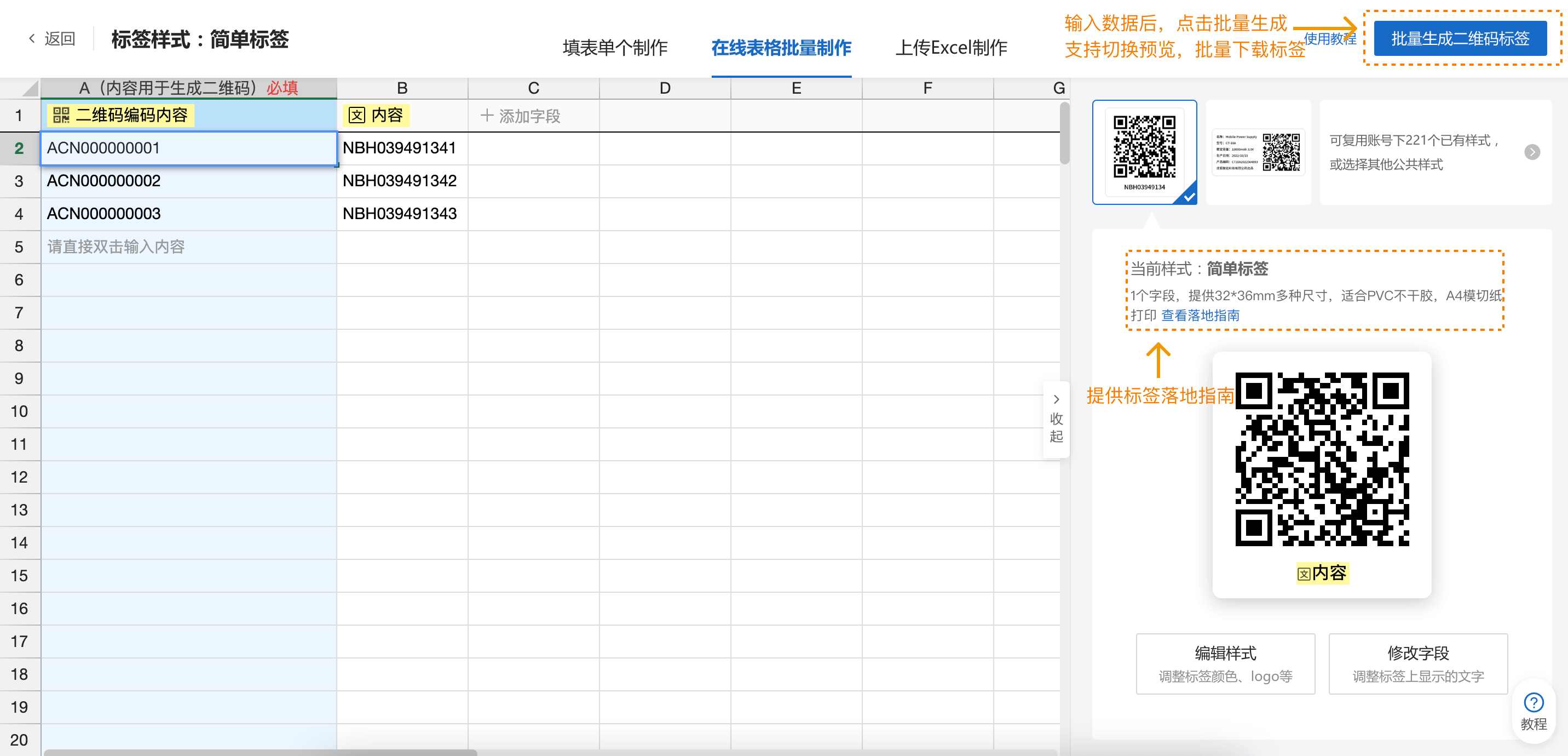Select column C header
Image resolution: width=1568 pixels, height=756 pixels.
pos(534,88)
